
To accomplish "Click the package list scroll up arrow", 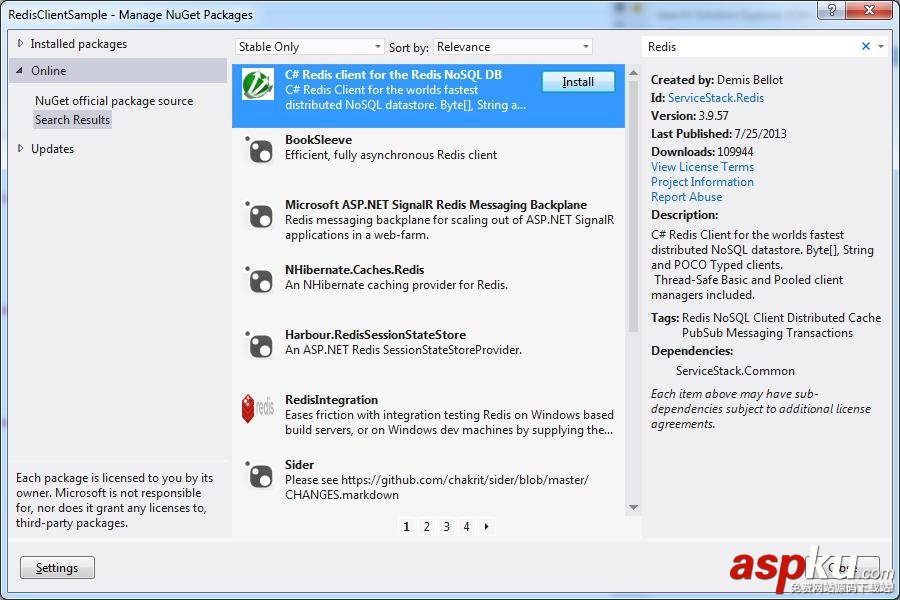I will pyautogui.click(x=633, y=73).
